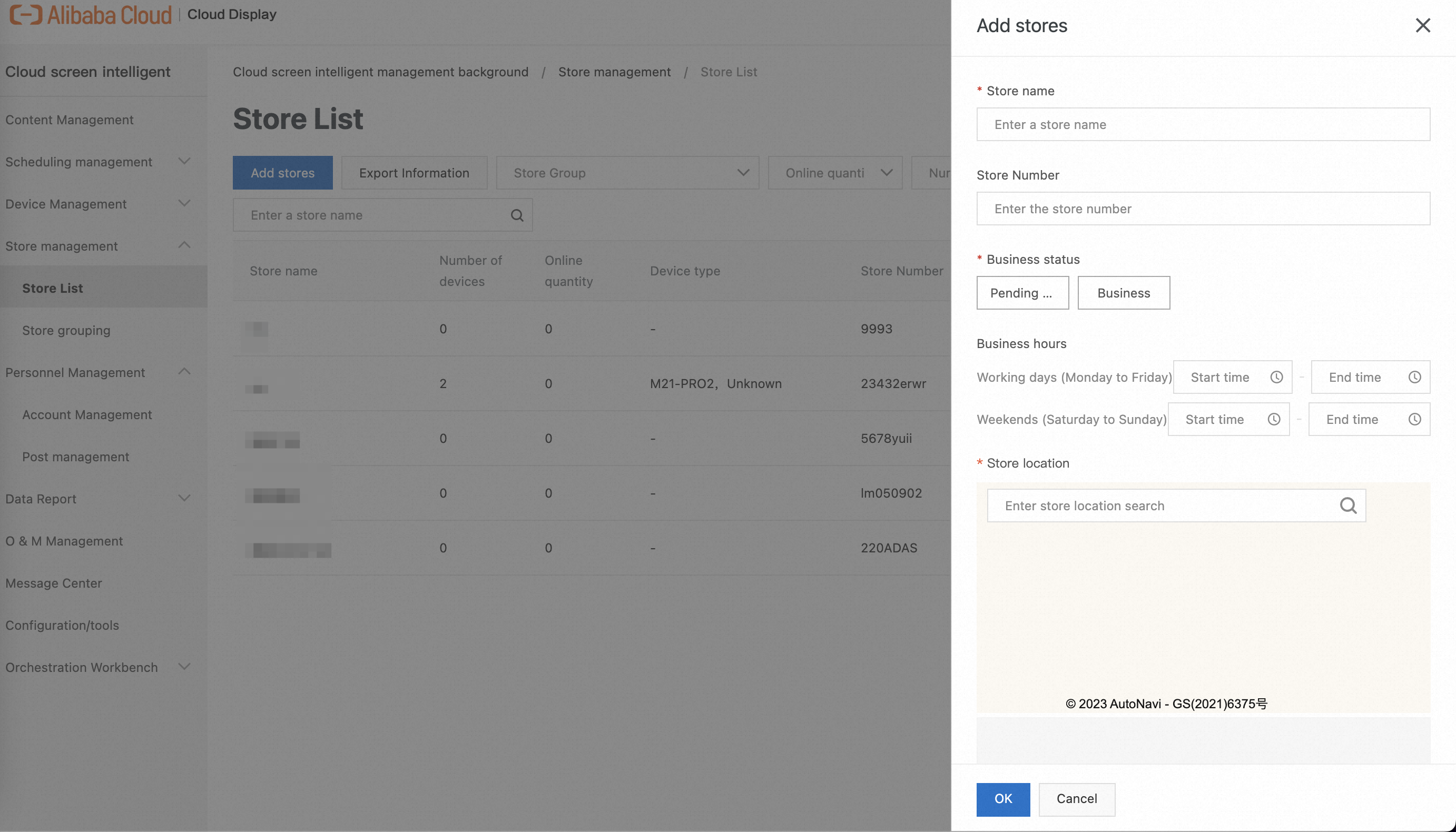Select the Pending business status option
1456x832 pixels.
1022,293
